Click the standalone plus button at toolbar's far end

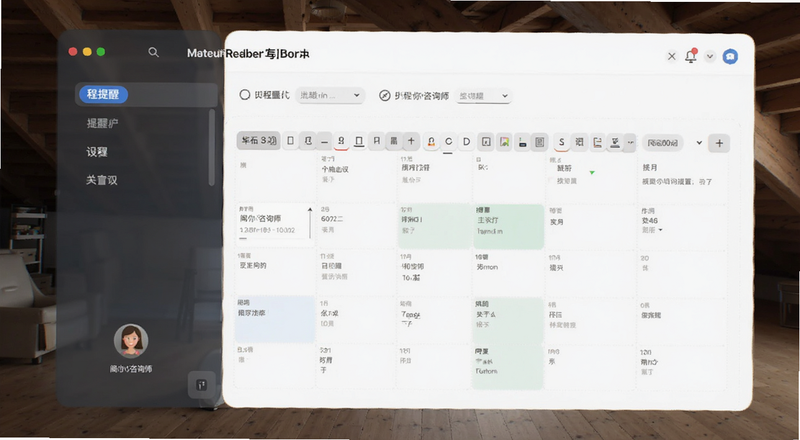click(x=719, y=143)
